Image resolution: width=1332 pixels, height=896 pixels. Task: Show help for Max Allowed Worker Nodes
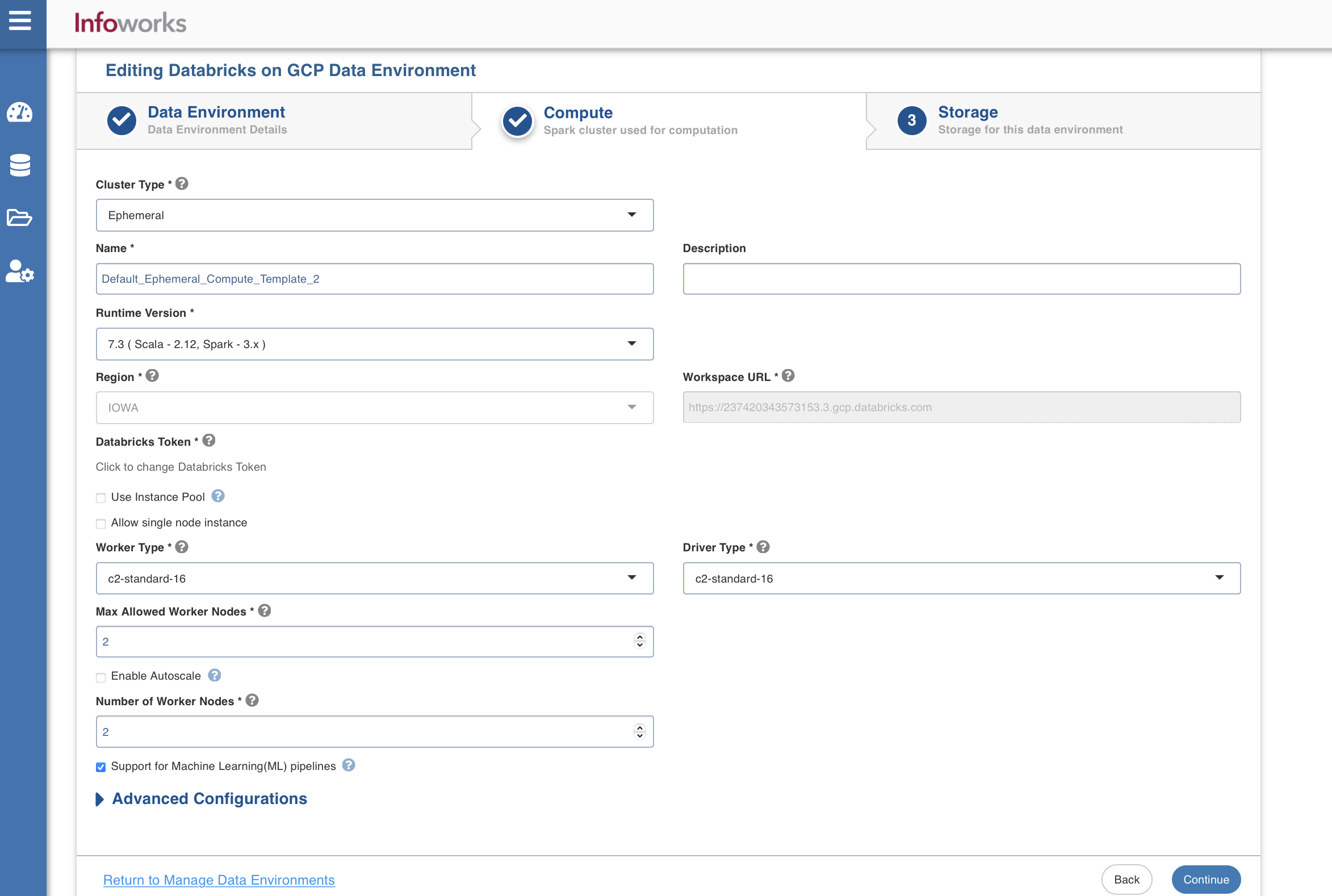(265, 610)
